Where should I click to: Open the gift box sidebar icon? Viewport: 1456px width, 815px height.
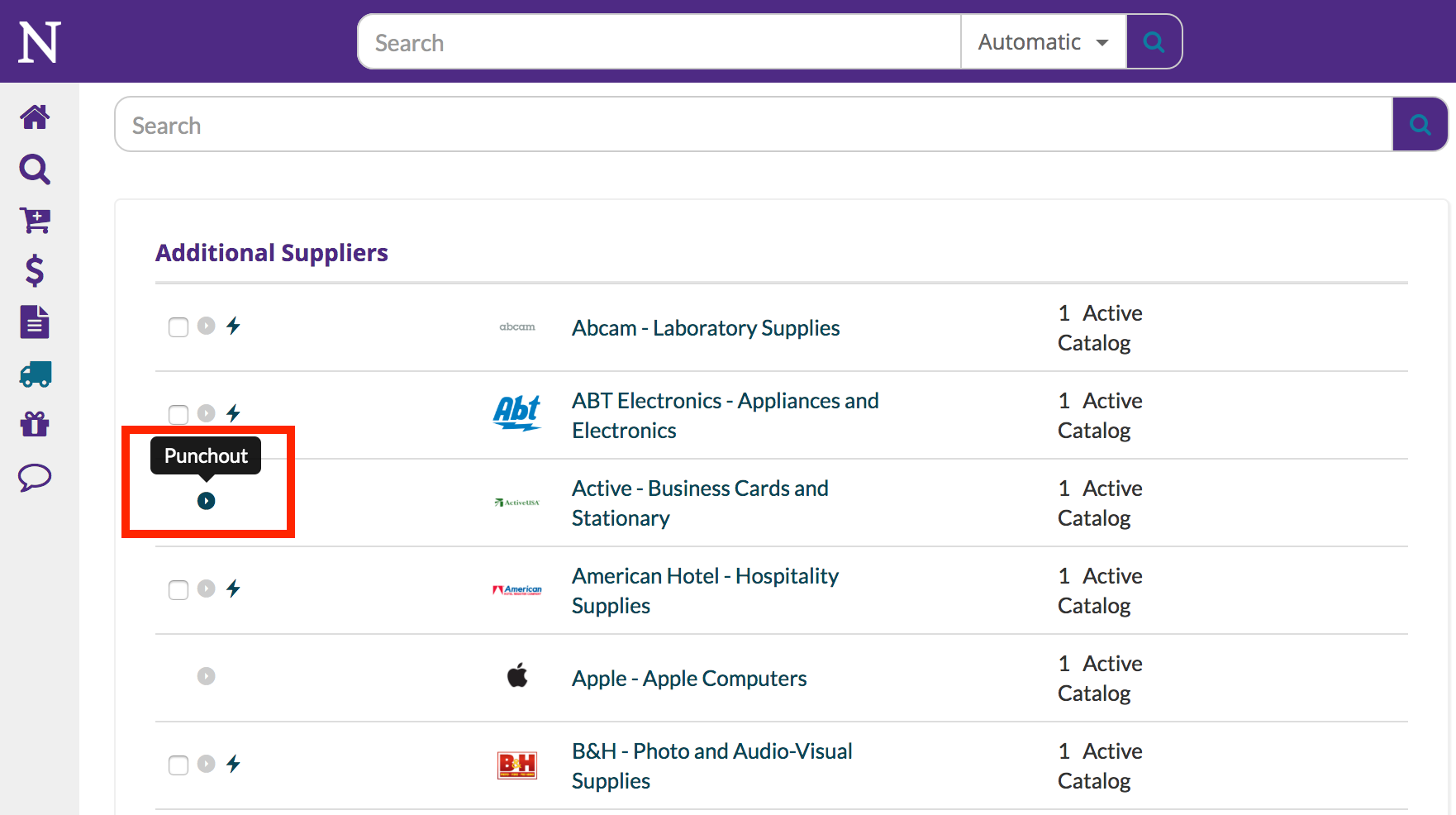click(x=35, y=424)
